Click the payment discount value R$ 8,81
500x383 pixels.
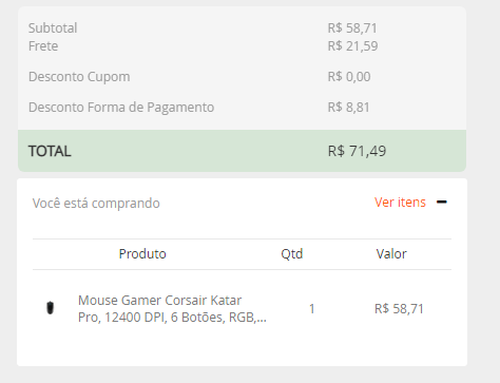coord(349,107)
